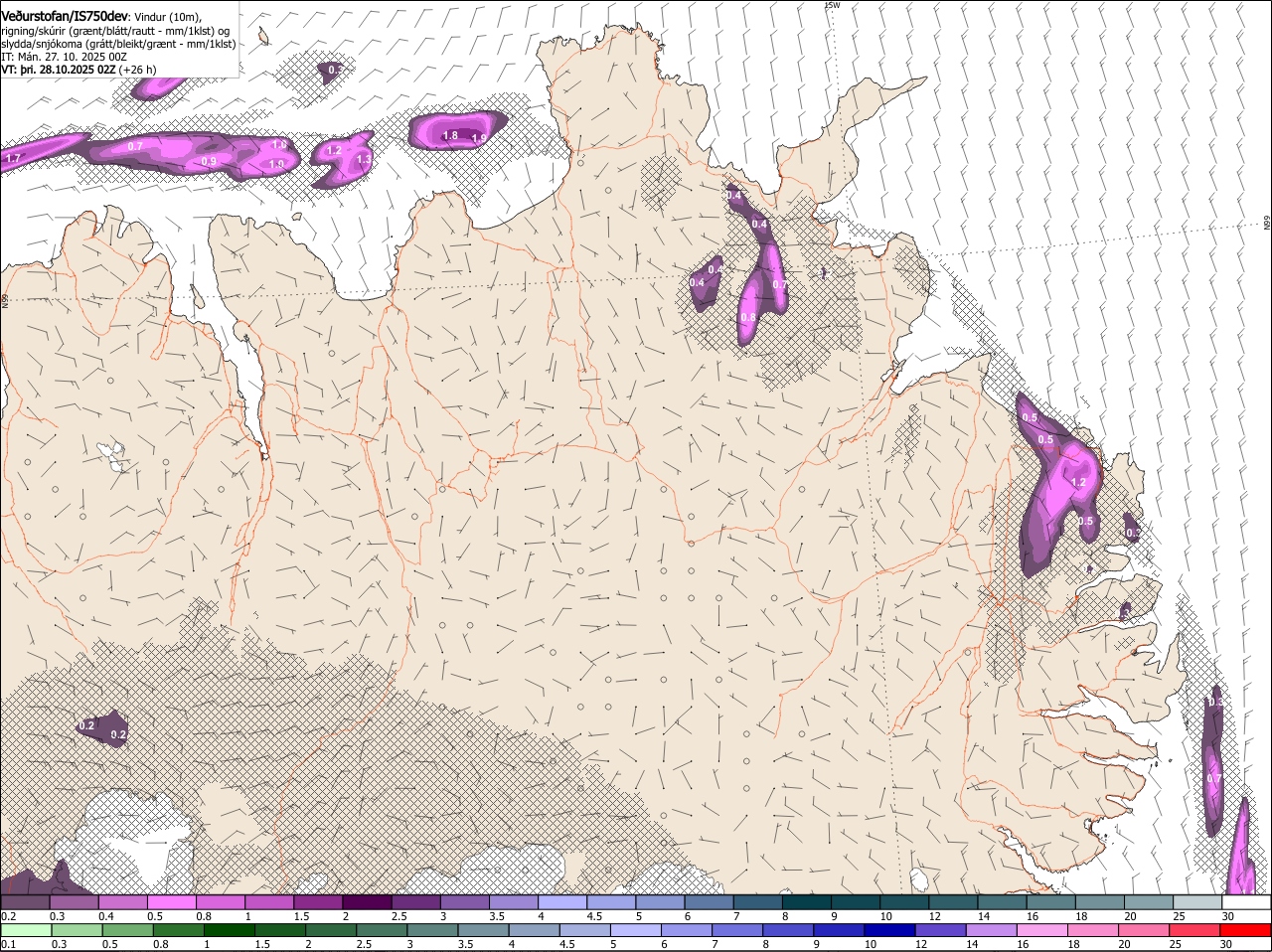This screenshot has width=1272, height=952.
Task: Select the deep blue swatch between 10 and 12 in bottom row
Action: click(x=889, y=931)
